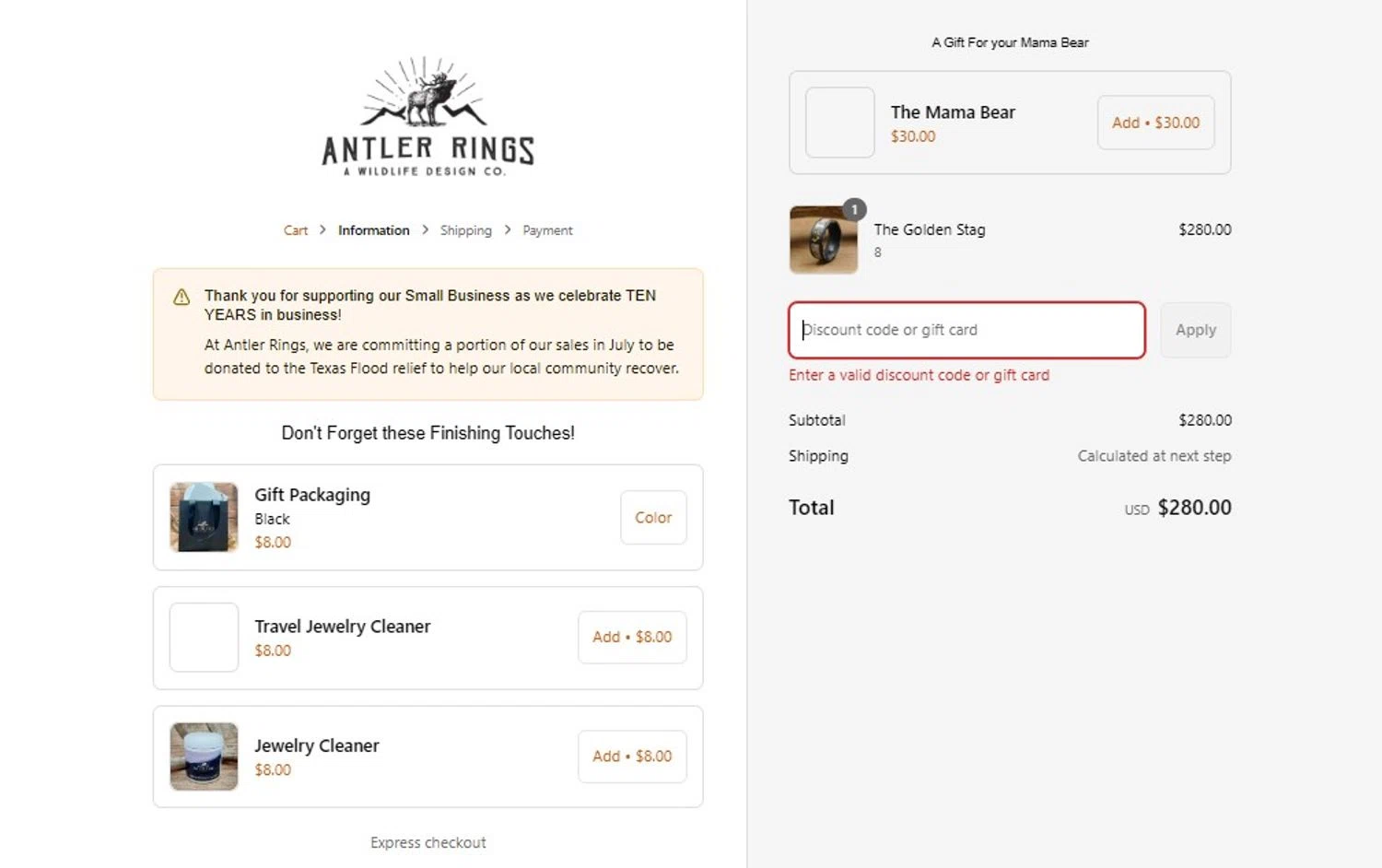This screenshot has width=1382, height=868.
Task: Add Travel Jewelry Cleaner for $8.00
Action: coord(632,637)
